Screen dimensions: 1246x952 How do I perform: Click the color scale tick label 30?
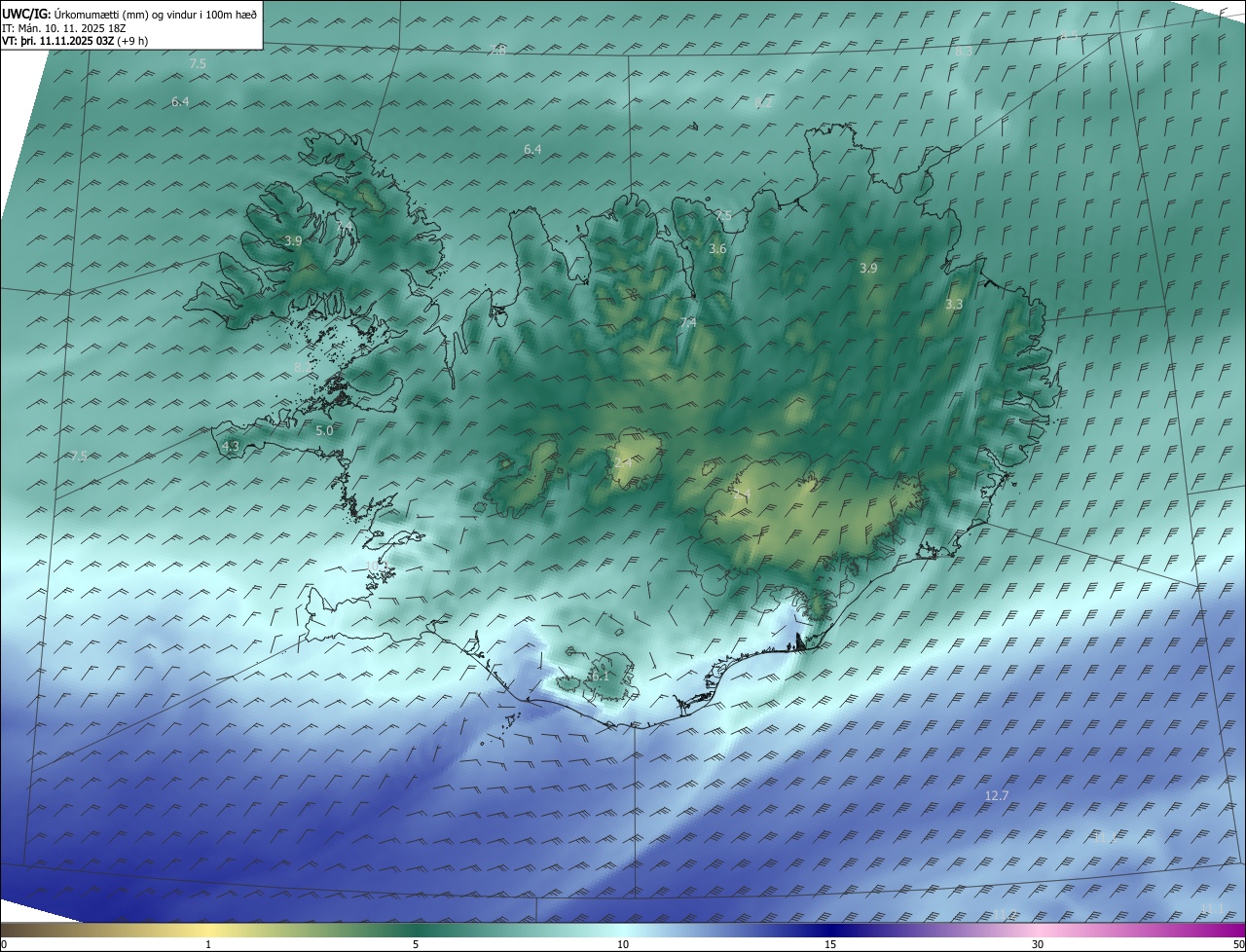point(1038,944)
